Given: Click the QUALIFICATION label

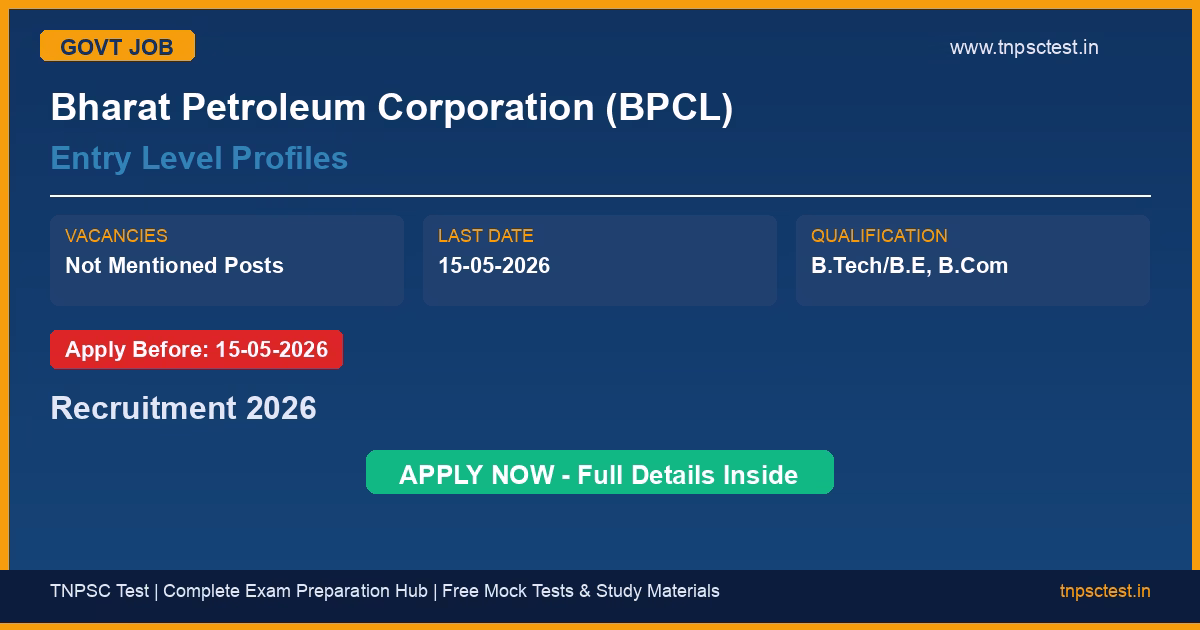Looking at the screenshot, I should point(879,236).
